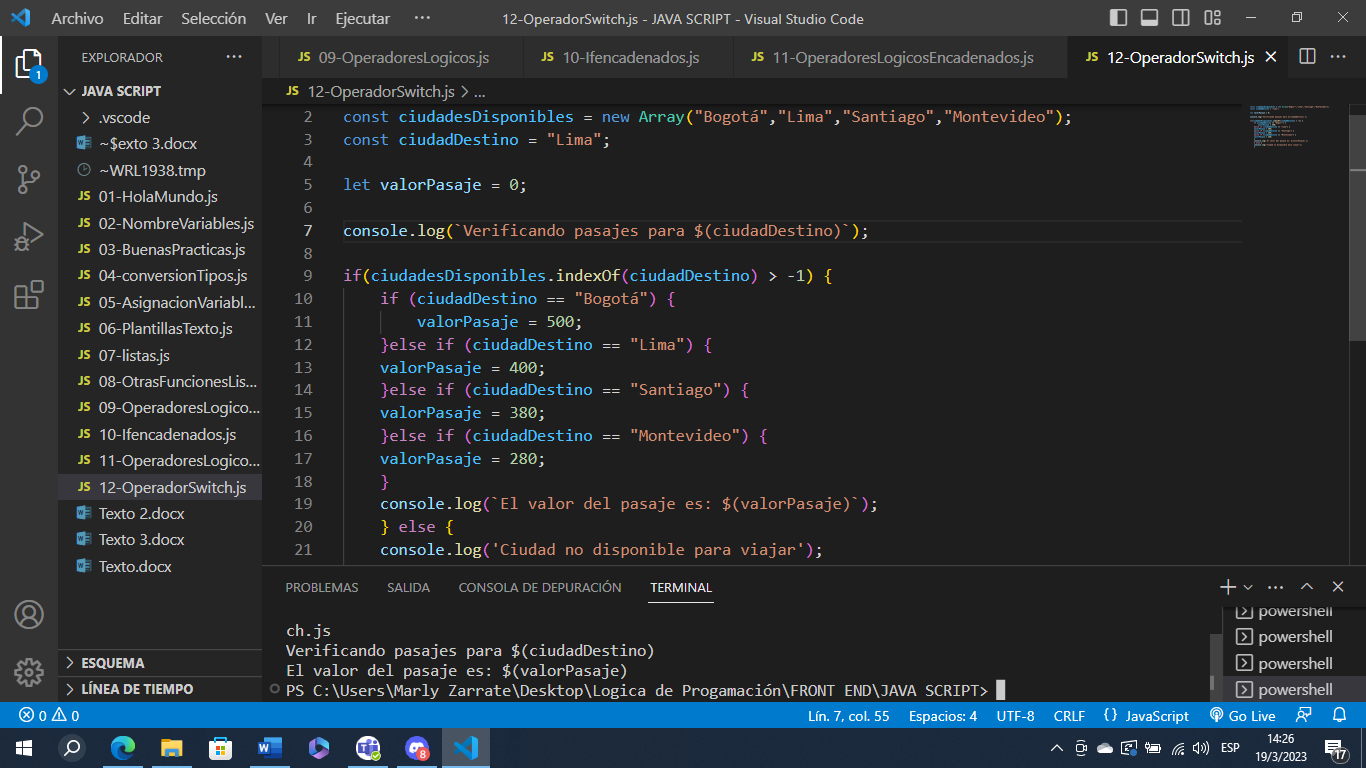The width and height of the screenshot is (1366, 768).
Task: Open editor More Actions ellipsis
Action: pos(1338,57)
